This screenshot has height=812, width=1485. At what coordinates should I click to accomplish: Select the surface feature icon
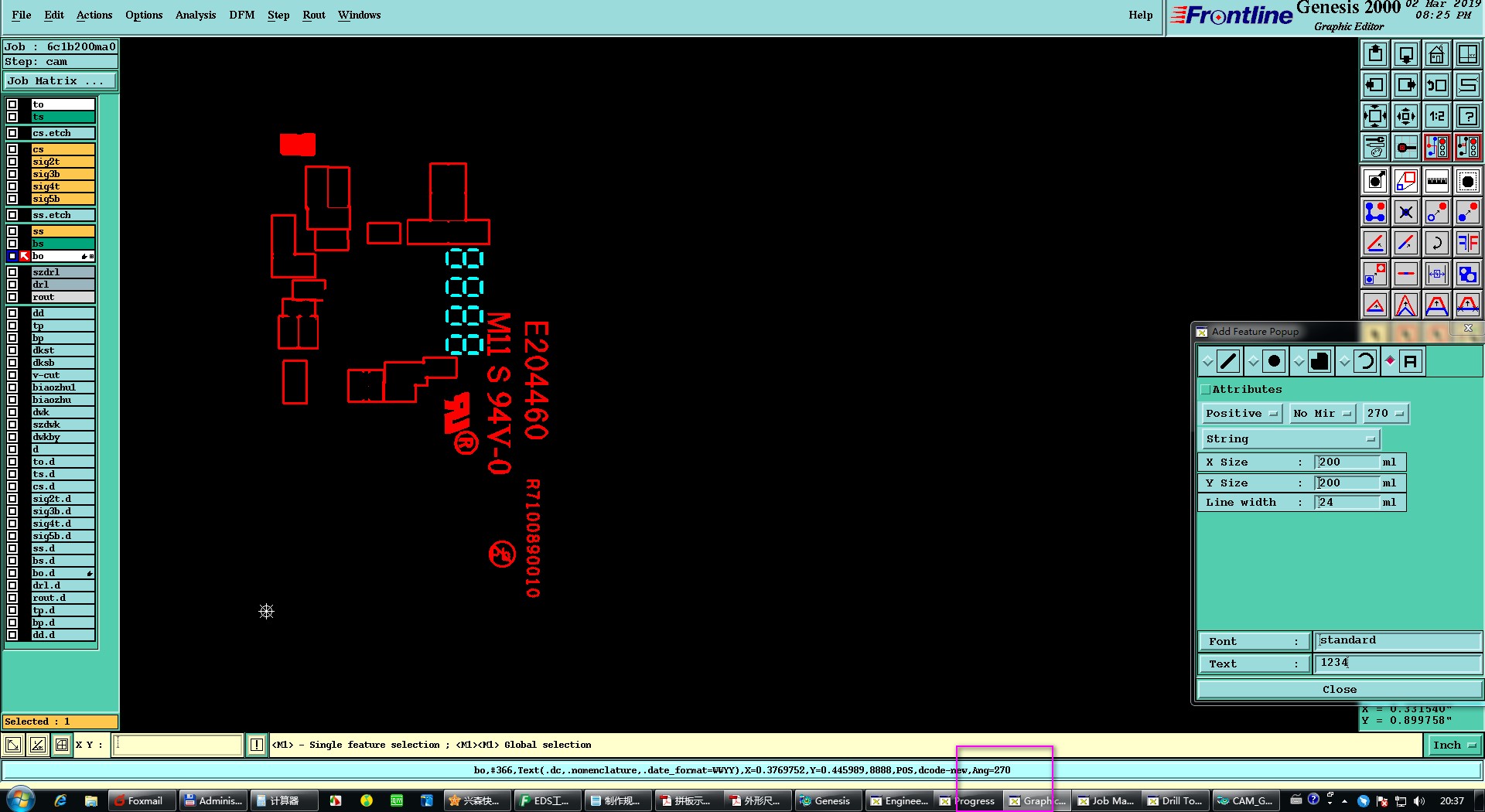point(1319,361)
